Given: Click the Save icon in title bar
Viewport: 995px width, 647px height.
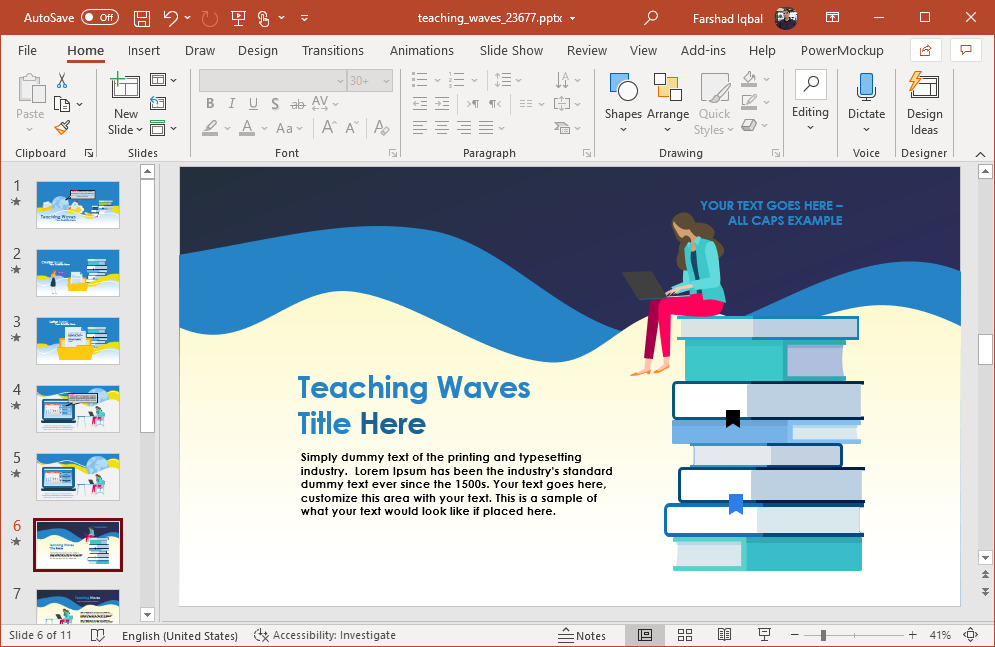Looking at the screenshot, I should pos(142,17).
